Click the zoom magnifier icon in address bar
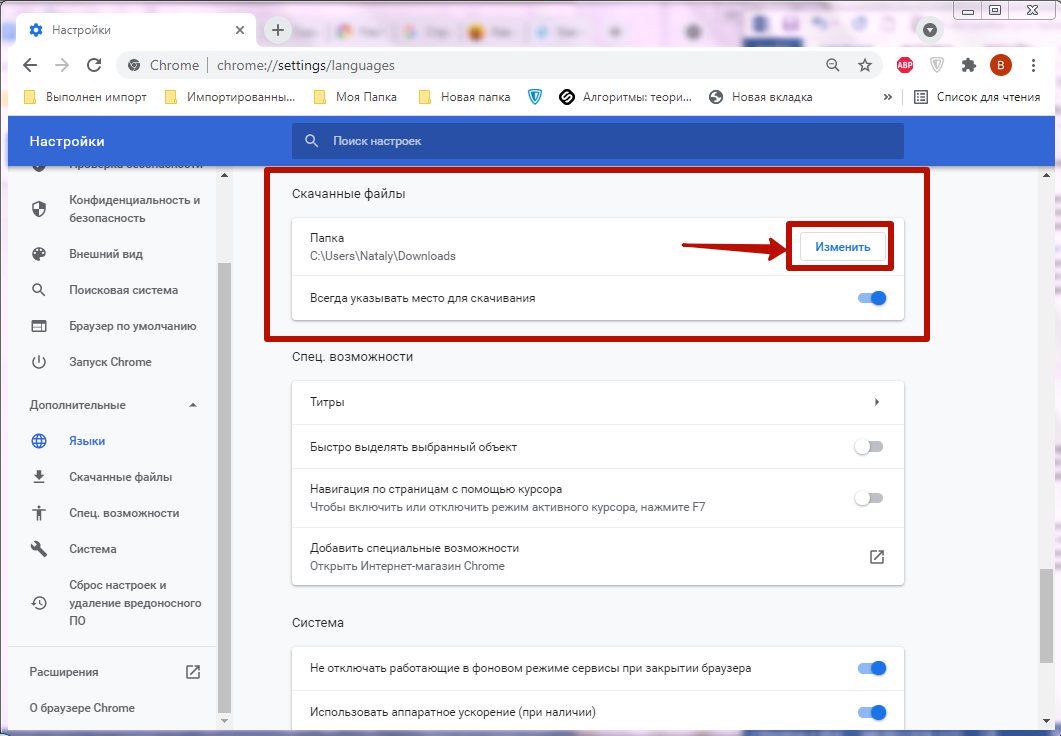 pyautogui.click(x=833, y=65)
